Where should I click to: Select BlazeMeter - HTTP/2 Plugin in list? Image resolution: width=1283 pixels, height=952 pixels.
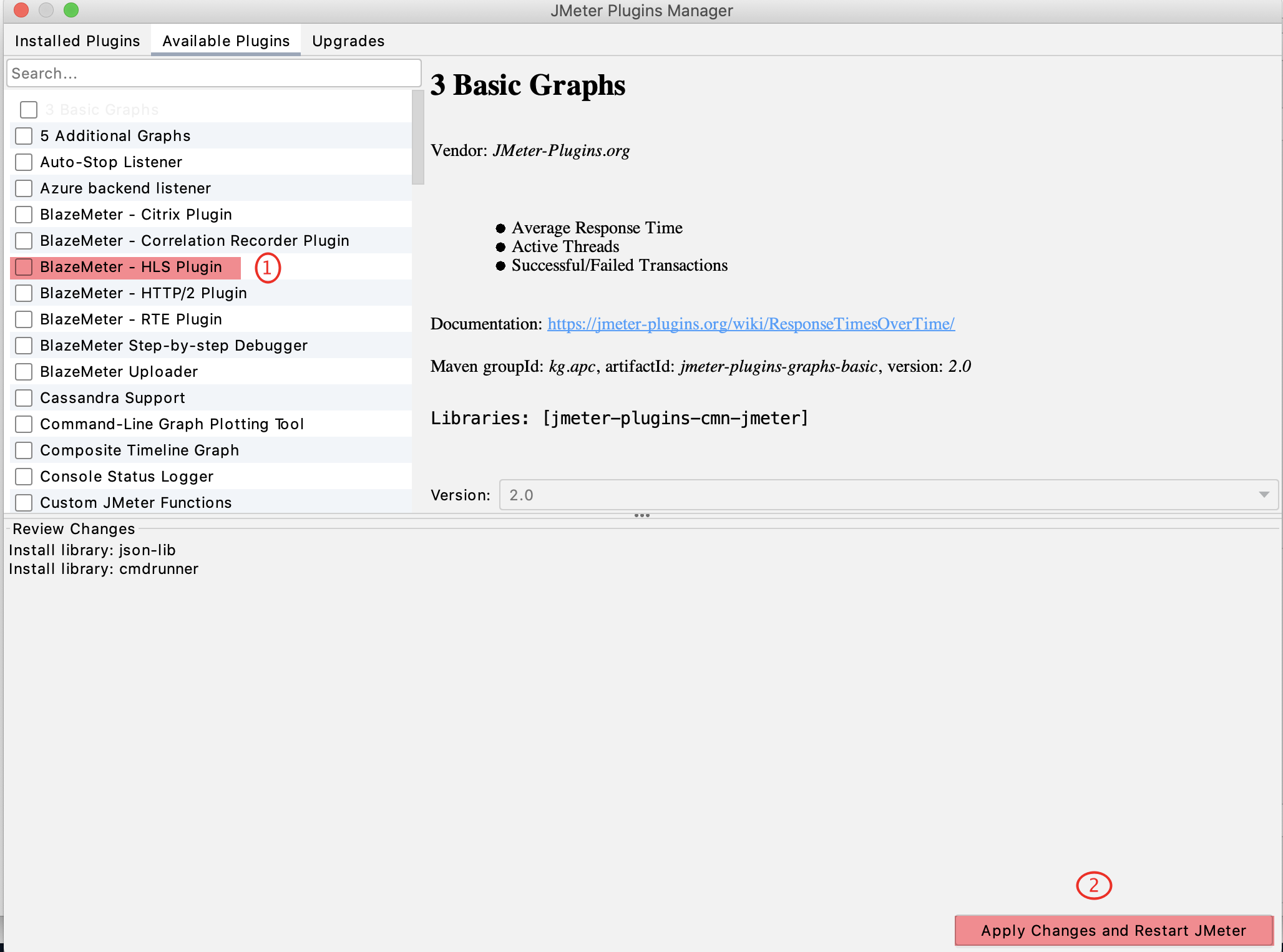point(144,293)
